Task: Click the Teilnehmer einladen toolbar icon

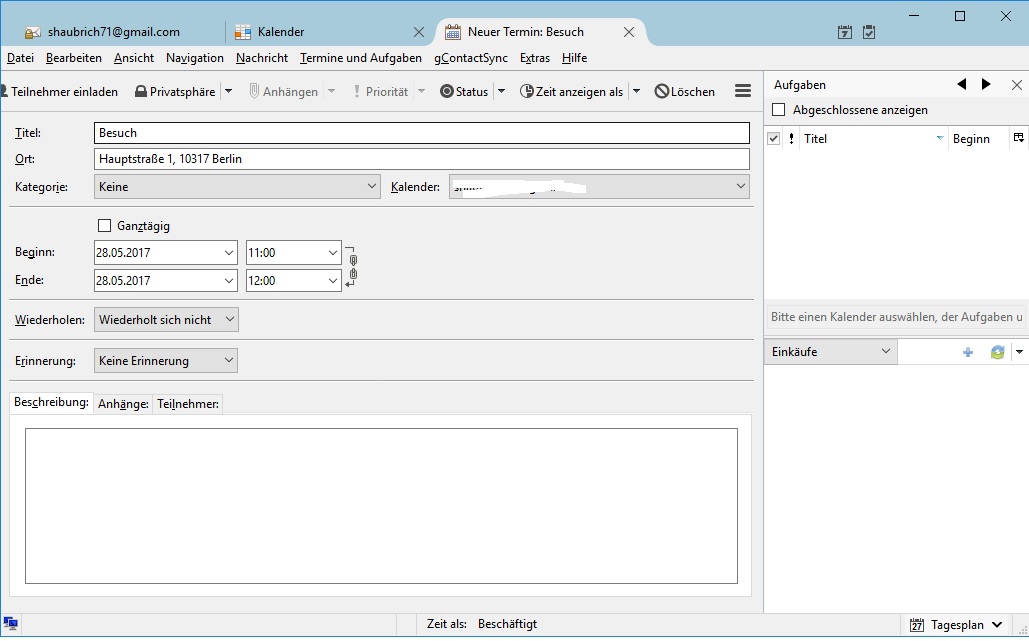Action: [x=4, y=92]
